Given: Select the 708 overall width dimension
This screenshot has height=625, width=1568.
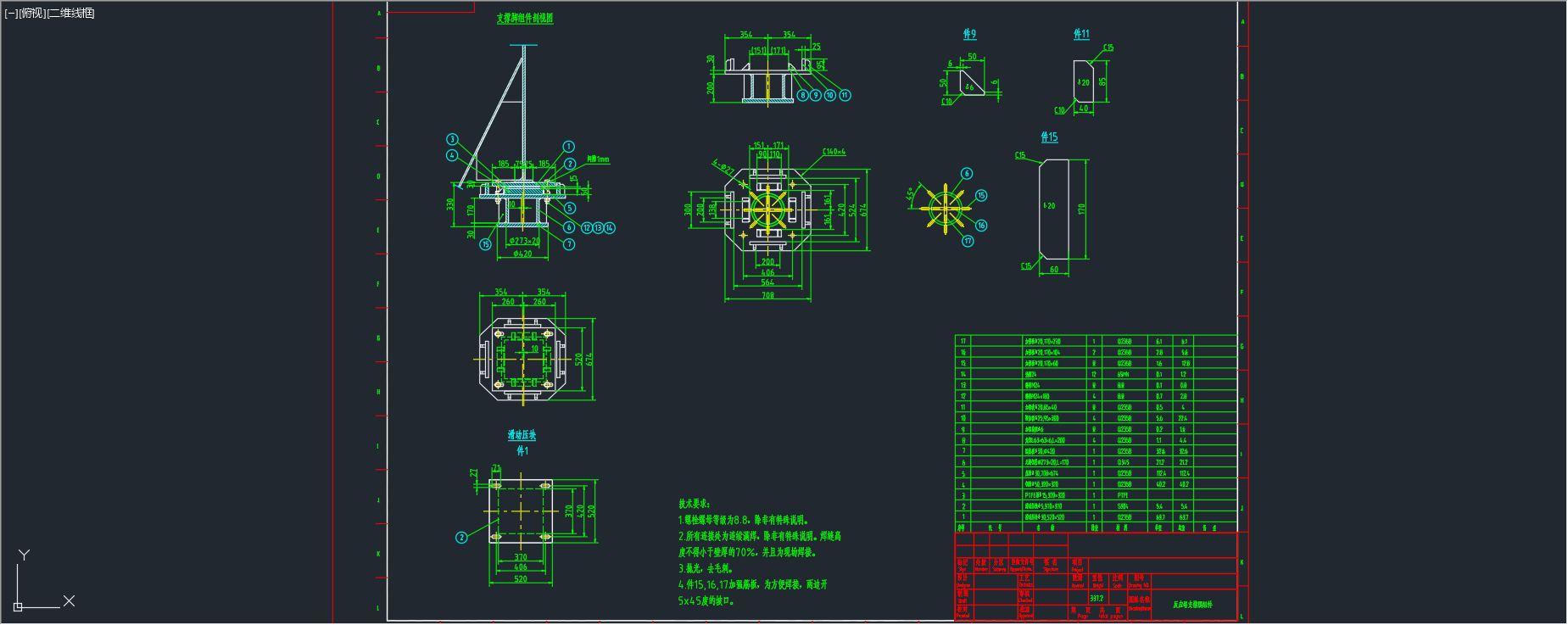Looking at the screenshot, I should coord(767,296).
